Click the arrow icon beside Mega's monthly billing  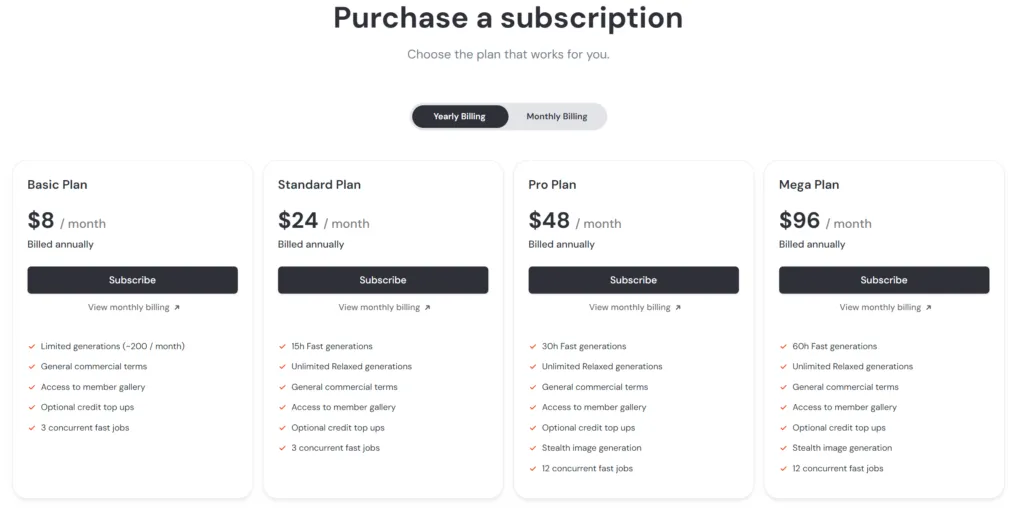tap(929, 308)
